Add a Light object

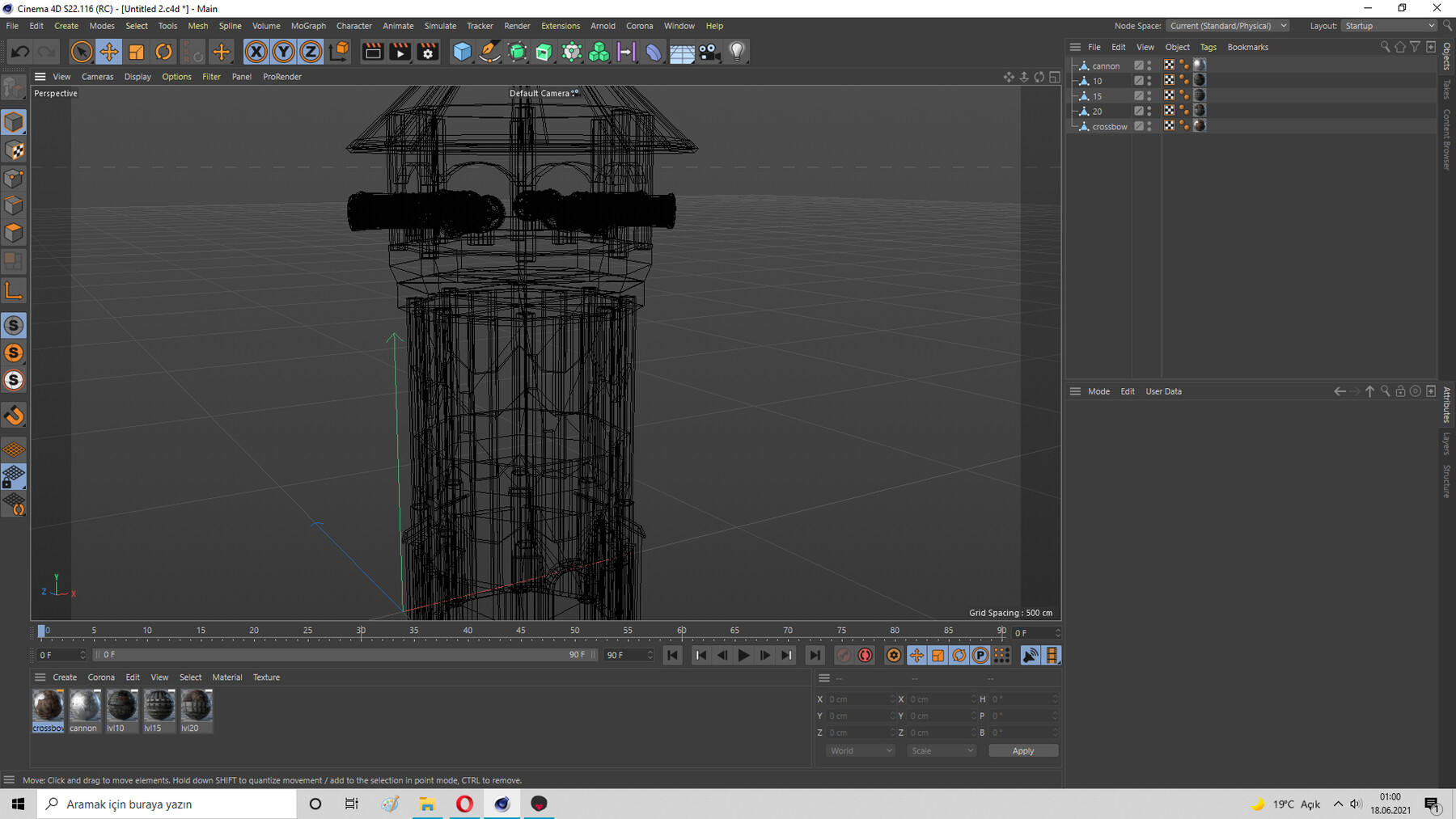pyautogui.click(x=737, y=53)
